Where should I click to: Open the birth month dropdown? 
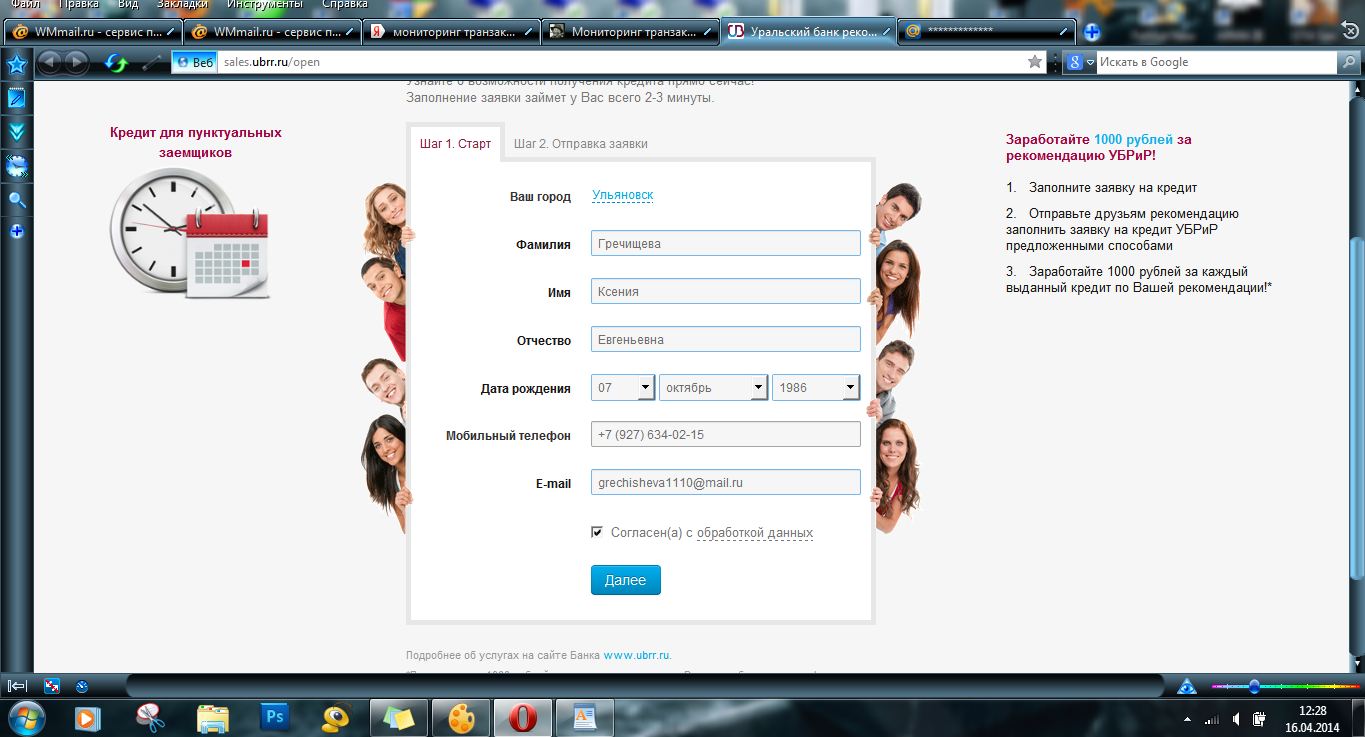pos(713,388)
